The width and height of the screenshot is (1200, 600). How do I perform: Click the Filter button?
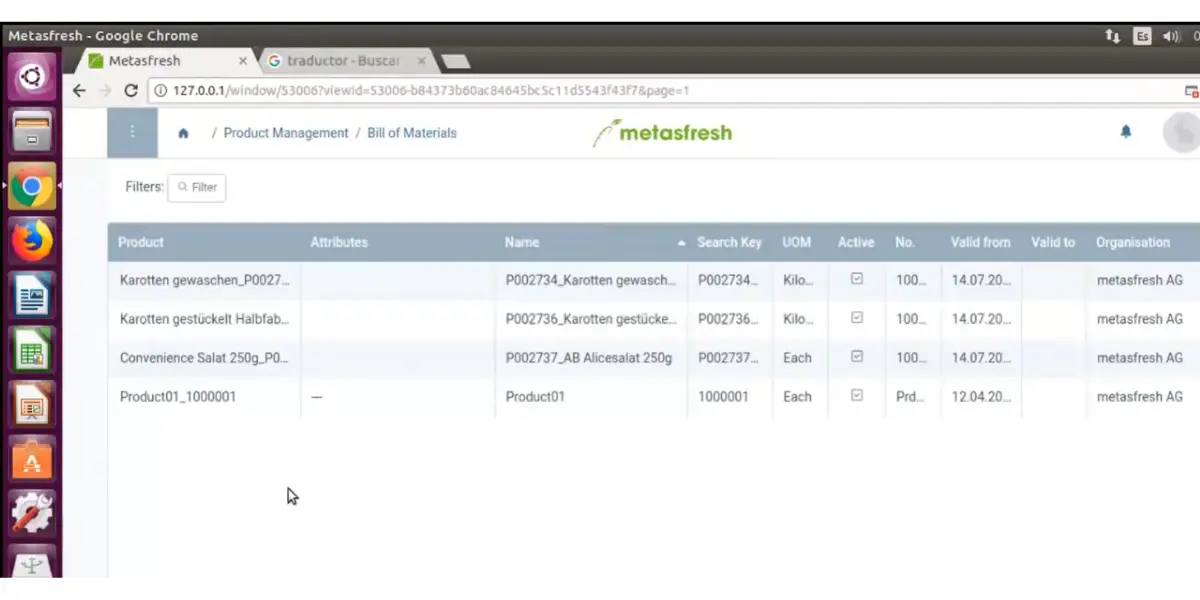pyautogui.click(x=197, y=187)
